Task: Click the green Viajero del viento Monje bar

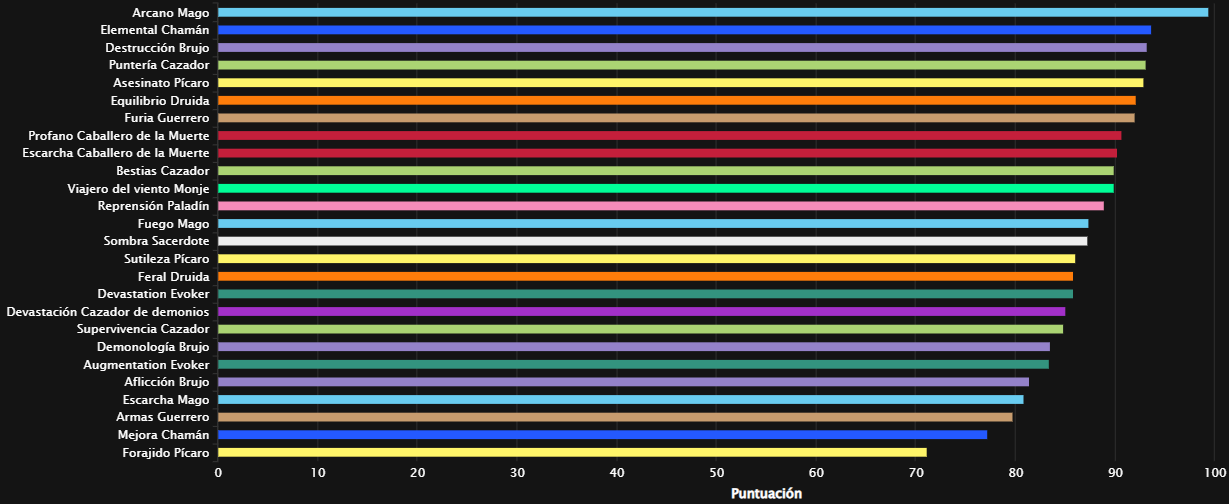Action: [665, 188]
